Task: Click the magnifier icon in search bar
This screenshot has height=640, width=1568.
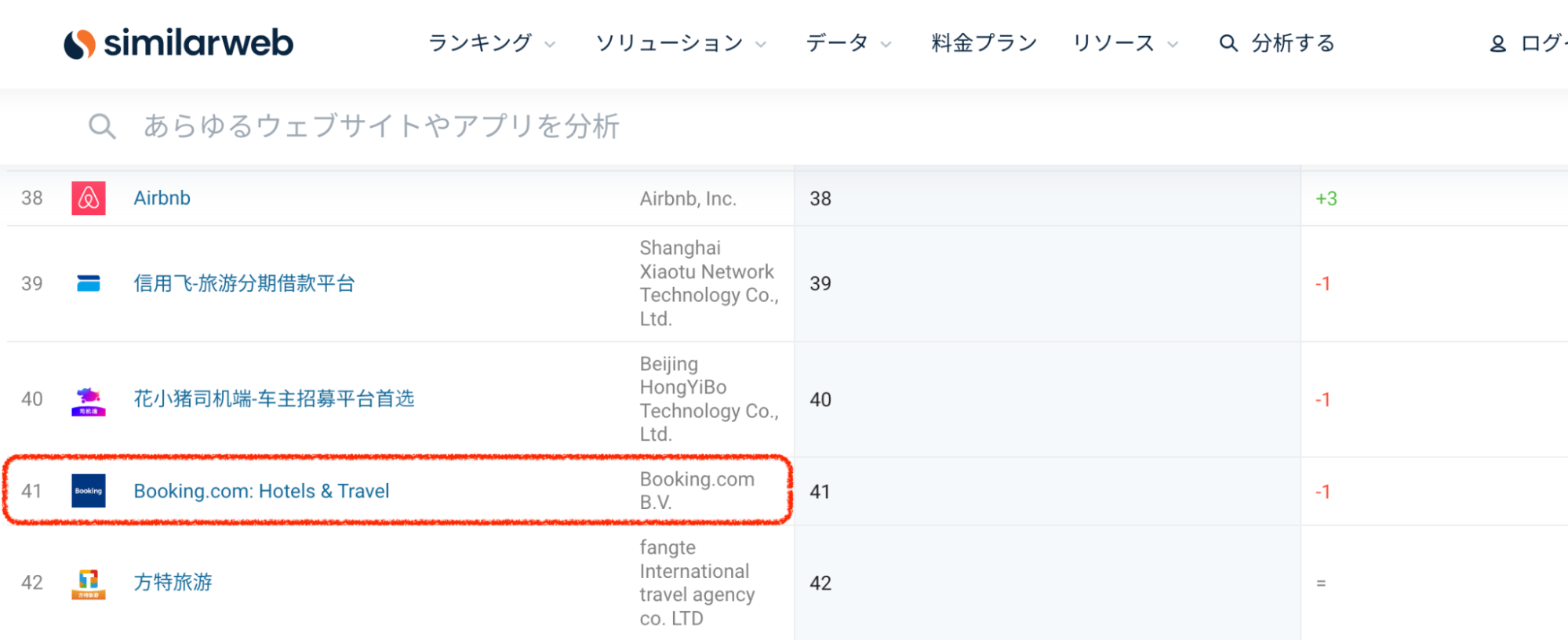Action: tap(102, 126)
